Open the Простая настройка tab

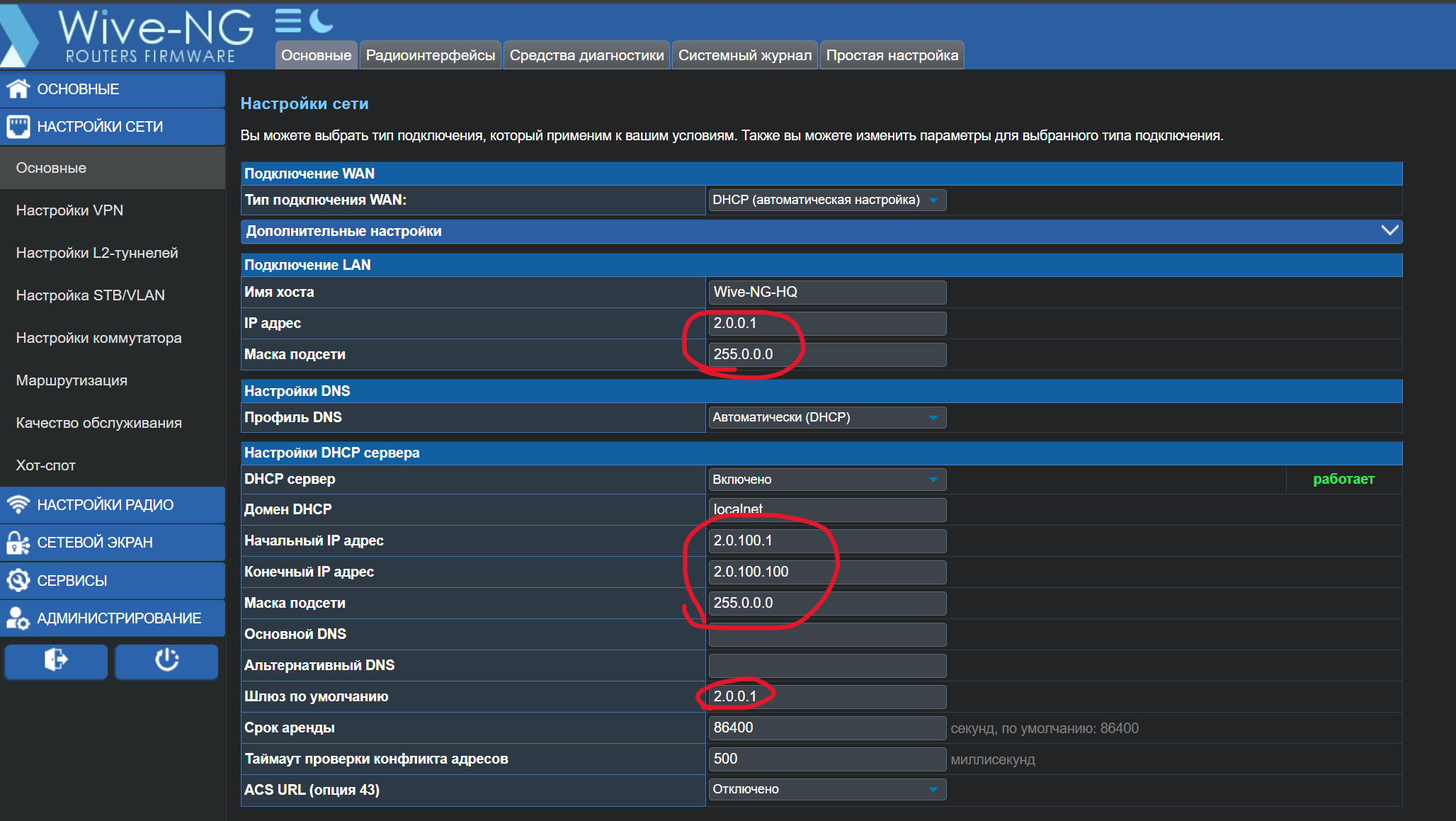892,55
